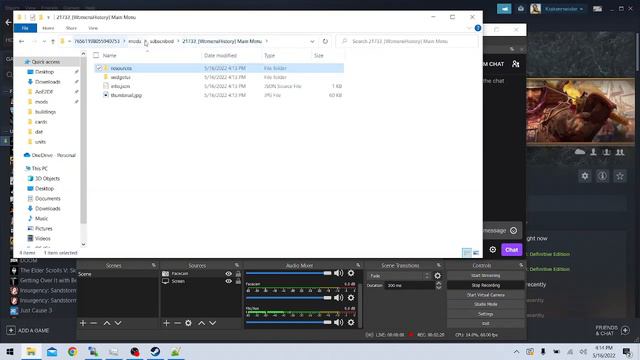Go up one folder level in Explorer
Screen dimensions: 640x360
point(53,41)
